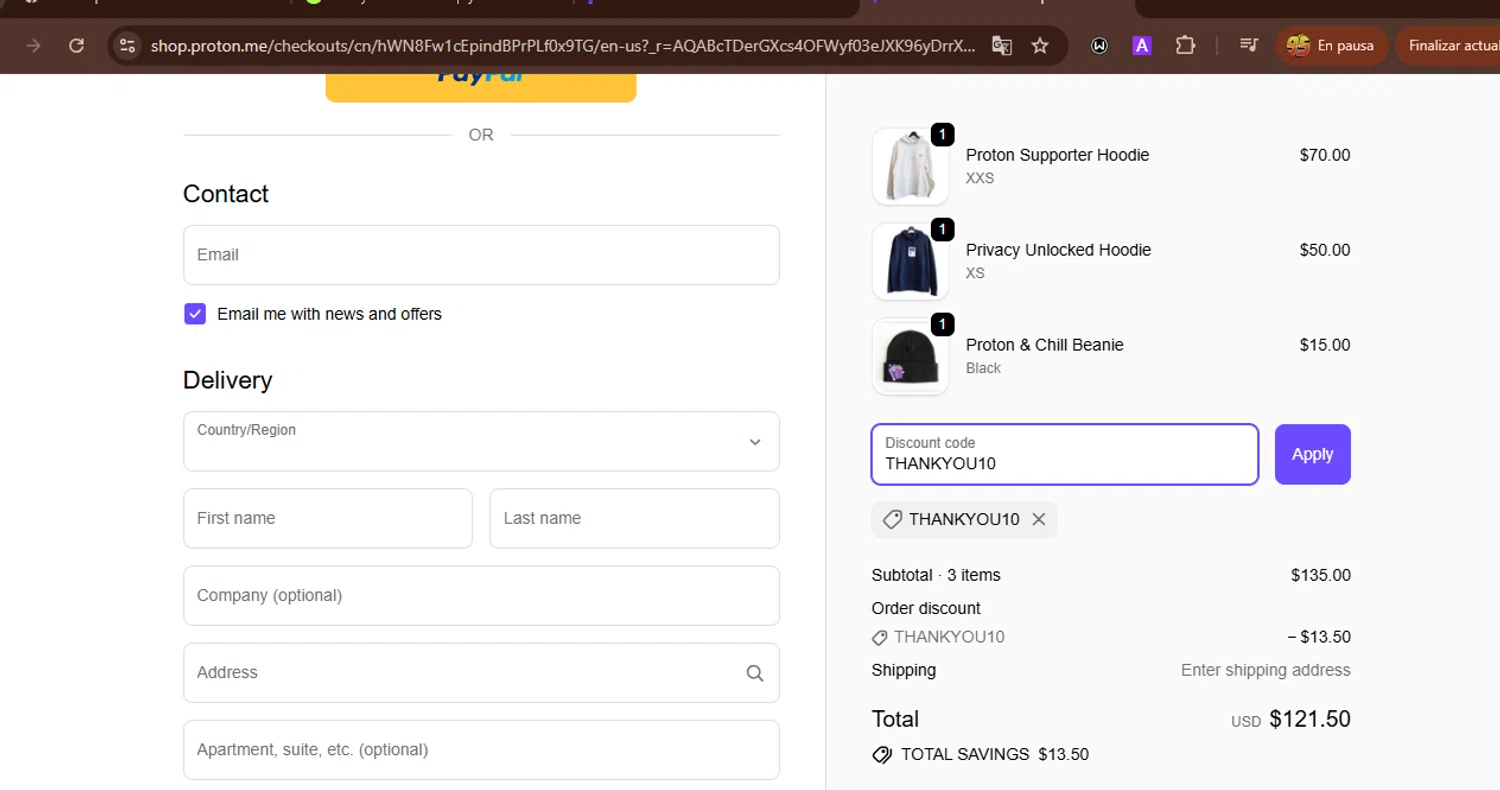Reload the page with the refresh icon
The width and height of the screenshot is (1500, 790).
point(76,45)
